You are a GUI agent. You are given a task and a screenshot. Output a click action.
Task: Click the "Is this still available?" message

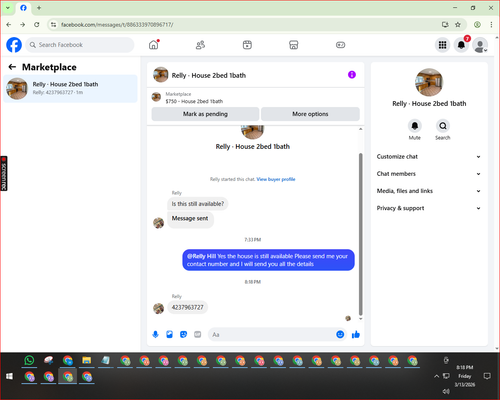pyautogui.click(x=198, y=204)
